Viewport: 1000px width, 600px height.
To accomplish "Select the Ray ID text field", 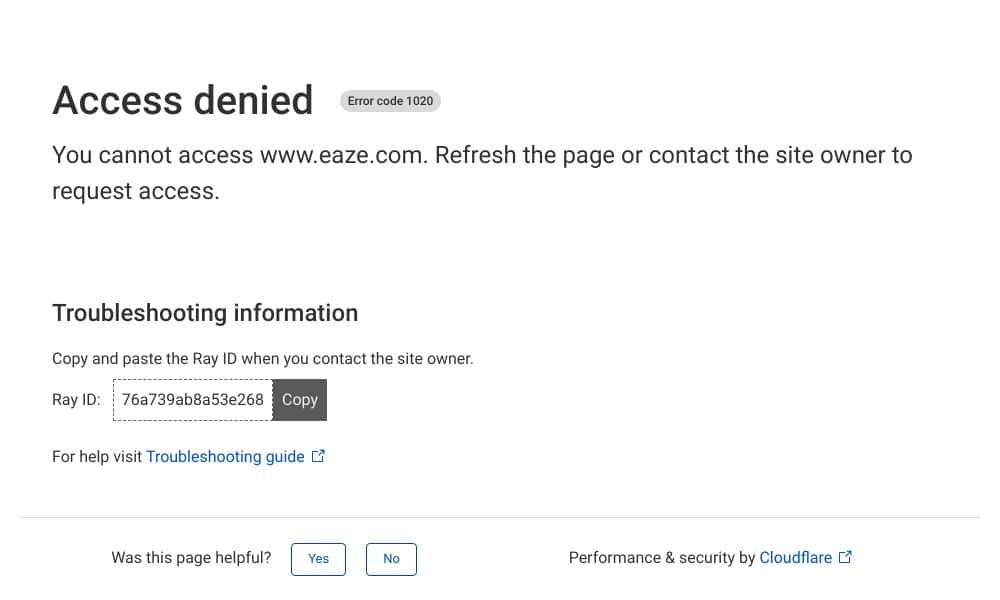I will (193, 400).
